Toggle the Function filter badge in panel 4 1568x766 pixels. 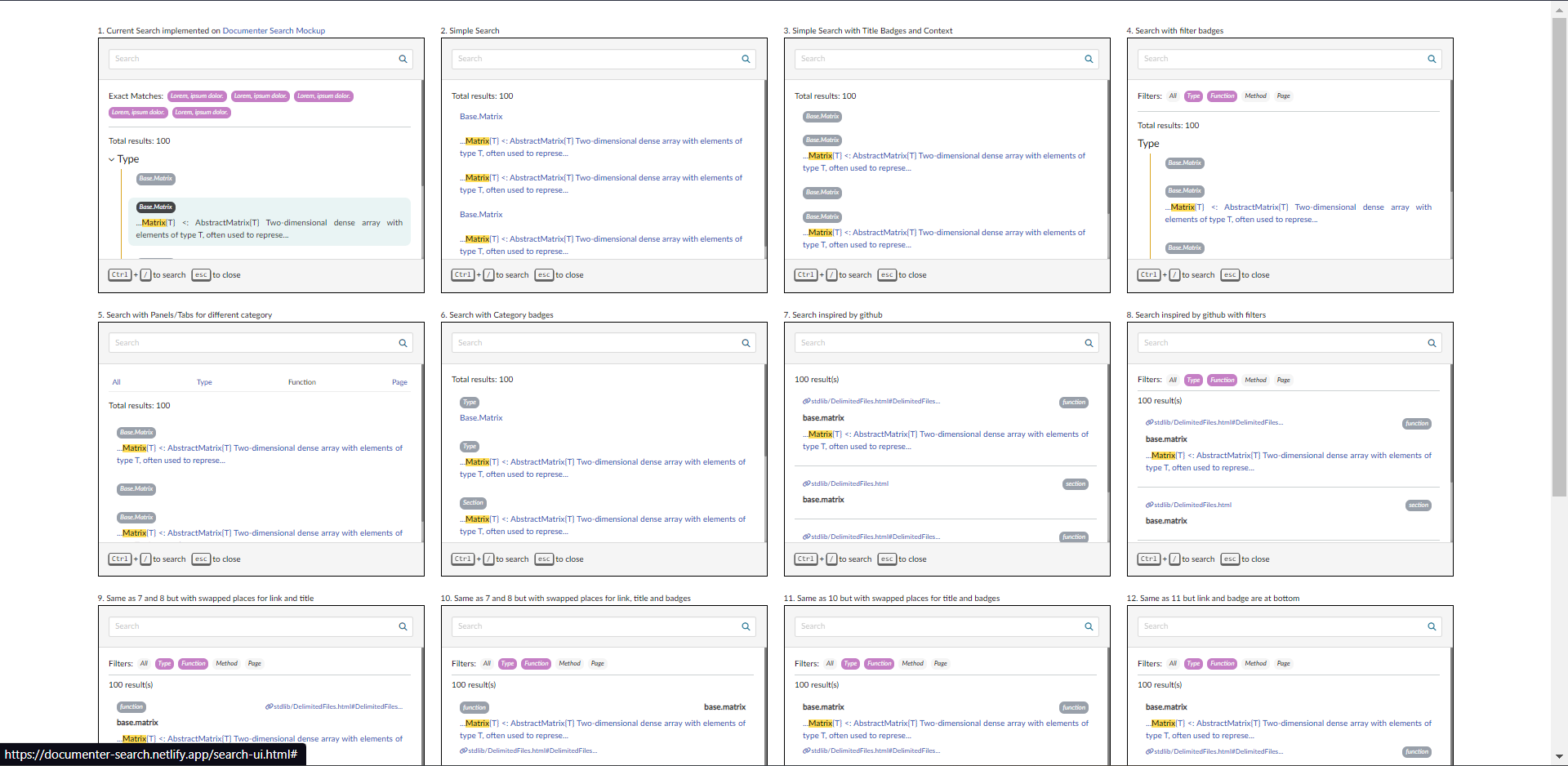coord(1222,96)
